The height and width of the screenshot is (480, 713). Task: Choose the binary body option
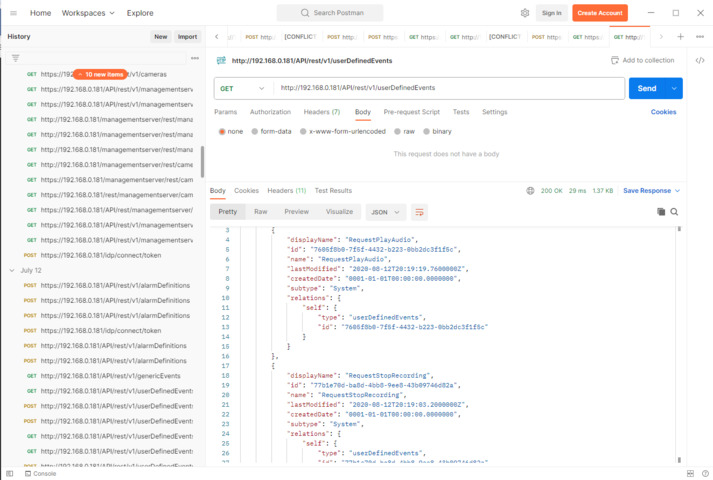(438, 131)
